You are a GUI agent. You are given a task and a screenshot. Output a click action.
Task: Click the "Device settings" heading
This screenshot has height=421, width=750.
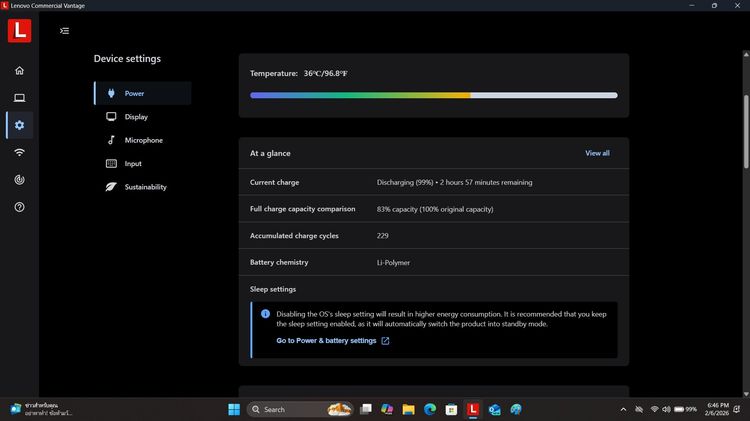(127, 58)
